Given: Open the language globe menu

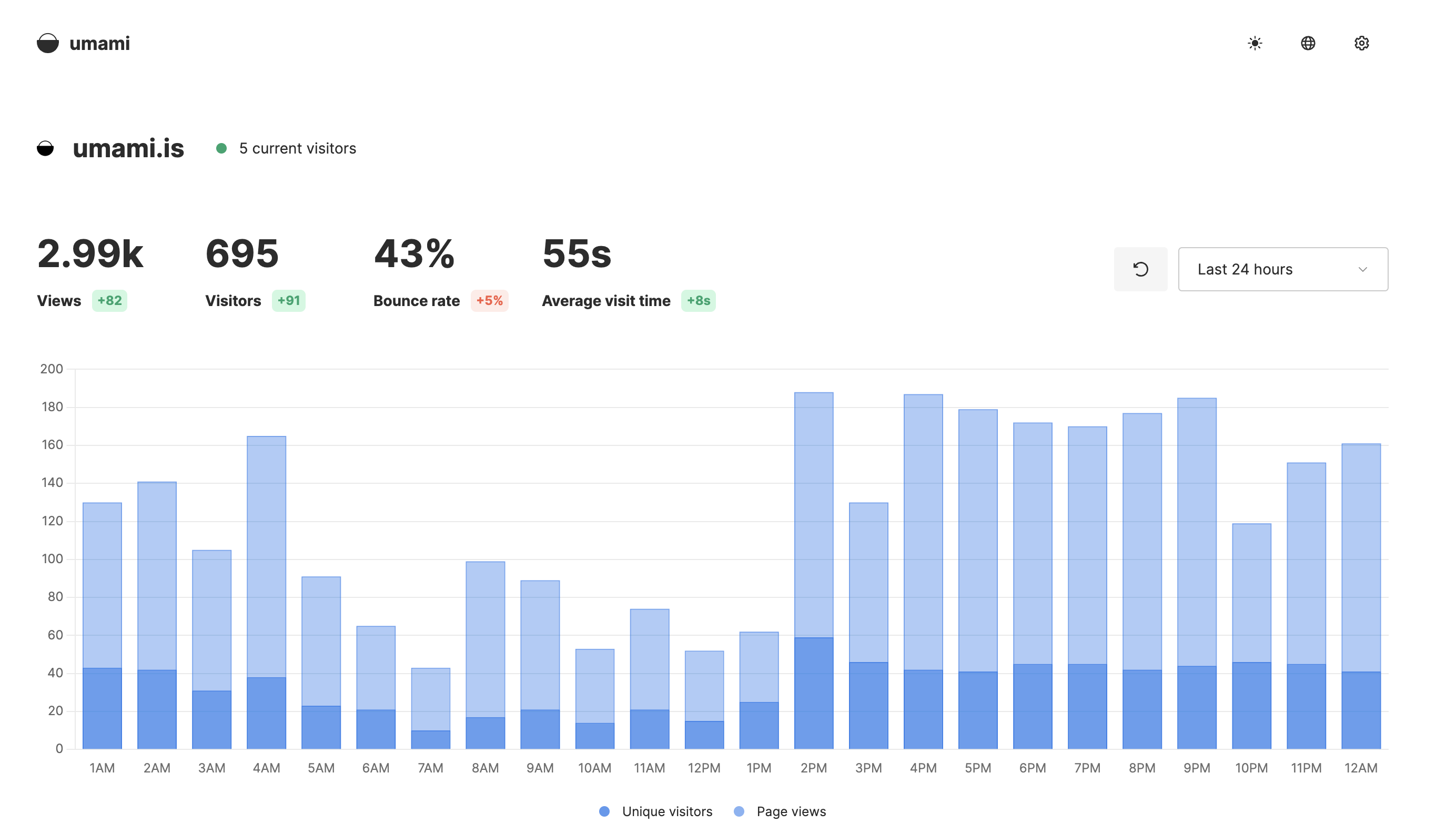Looking at the screenshot, I should click(x=1308, y=44).
